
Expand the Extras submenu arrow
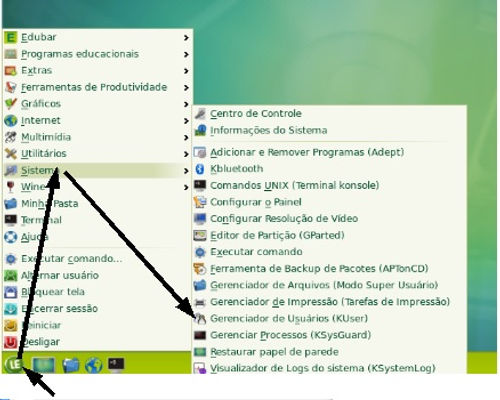click(186, 71)
